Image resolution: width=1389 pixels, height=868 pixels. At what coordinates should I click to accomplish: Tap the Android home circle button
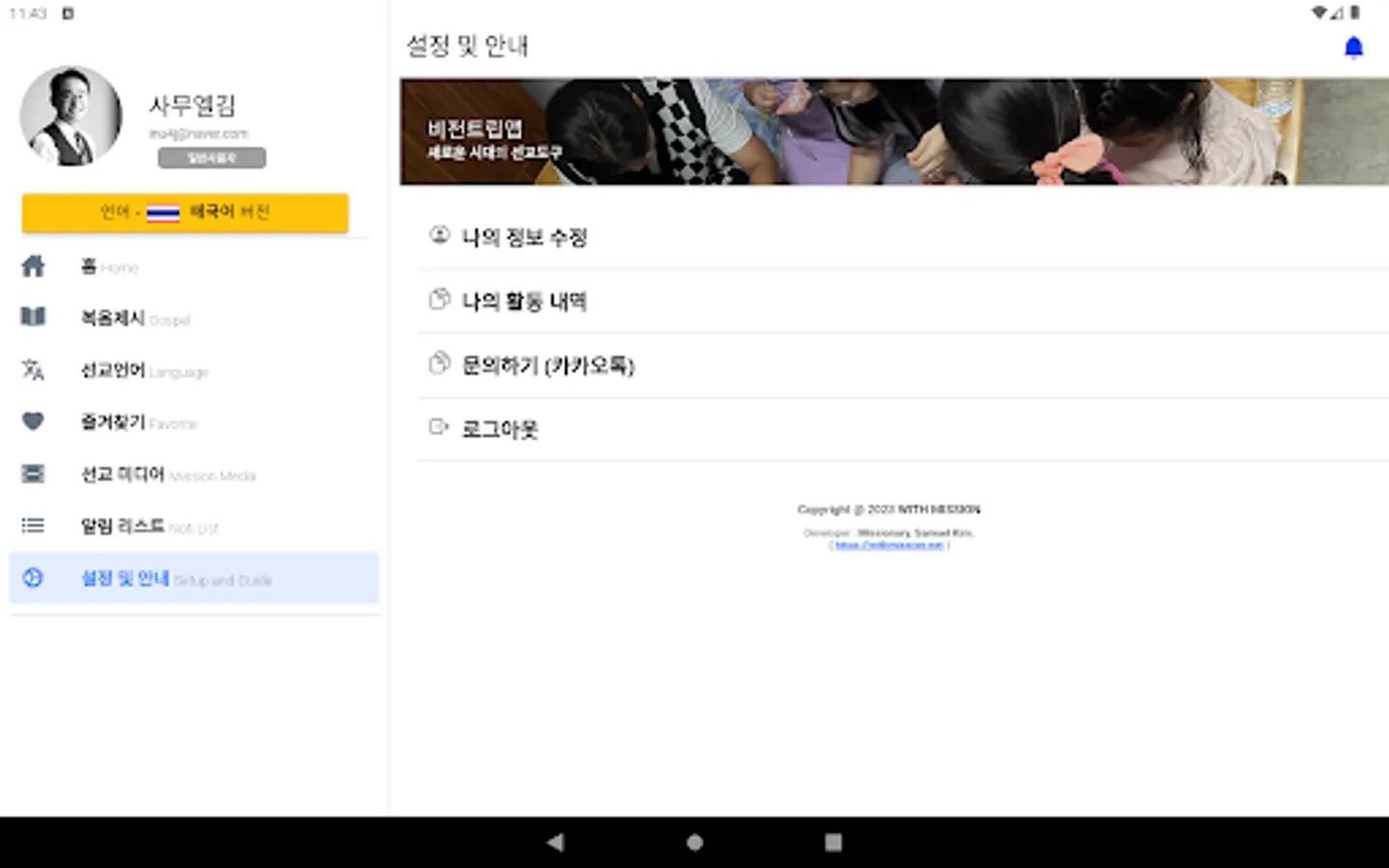[694, 842]
